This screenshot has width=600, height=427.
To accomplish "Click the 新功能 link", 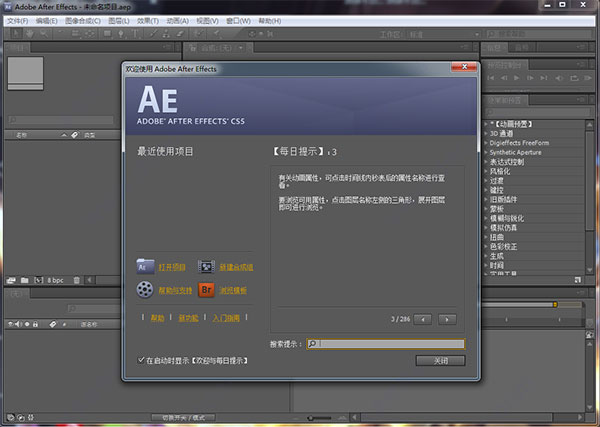I will (188, 318).
